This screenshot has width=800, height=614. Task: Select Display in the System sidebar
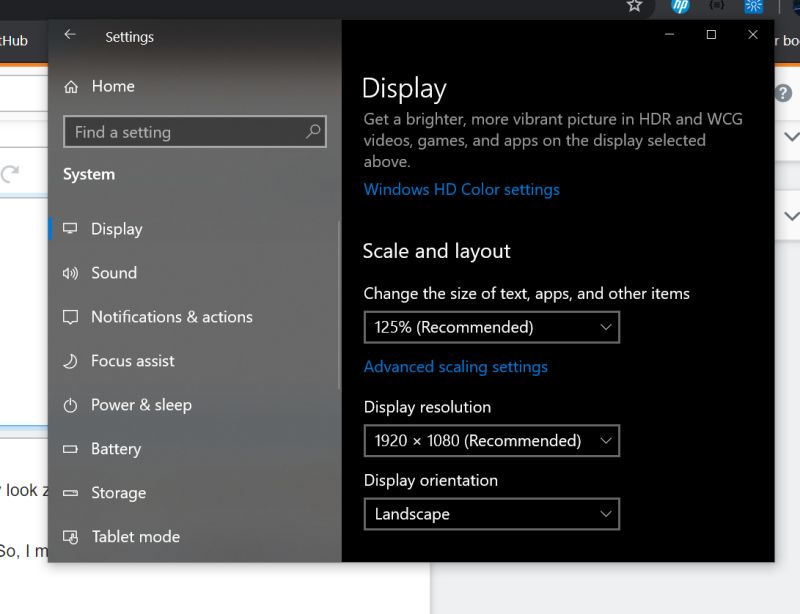[195, 229]
